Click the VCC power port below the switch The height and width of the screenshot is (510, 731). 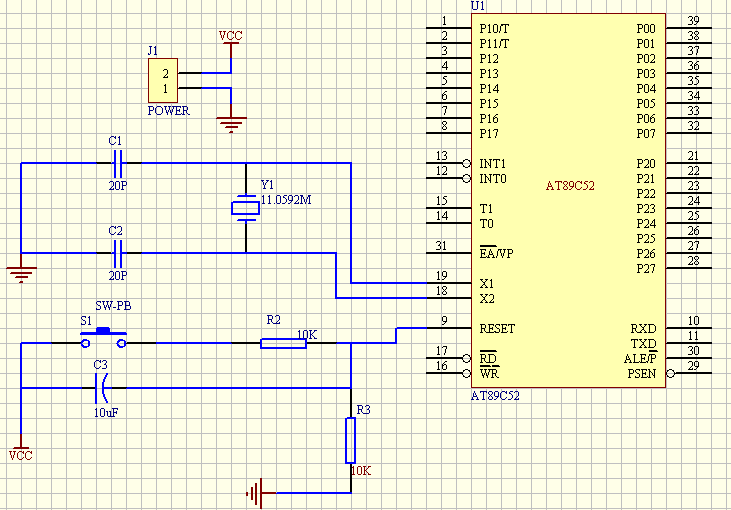click(20, 455)
